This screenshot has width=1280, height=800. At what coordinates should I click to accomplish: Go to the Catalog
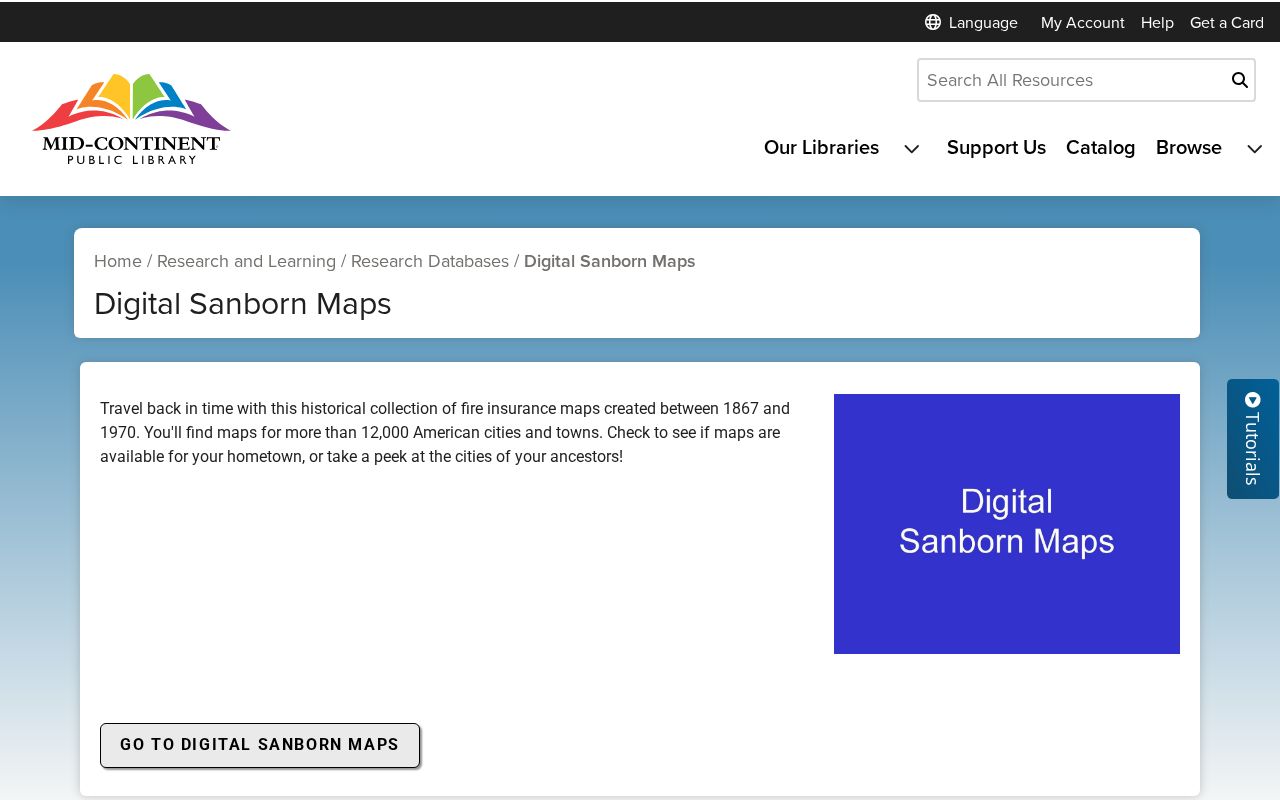1100,148
